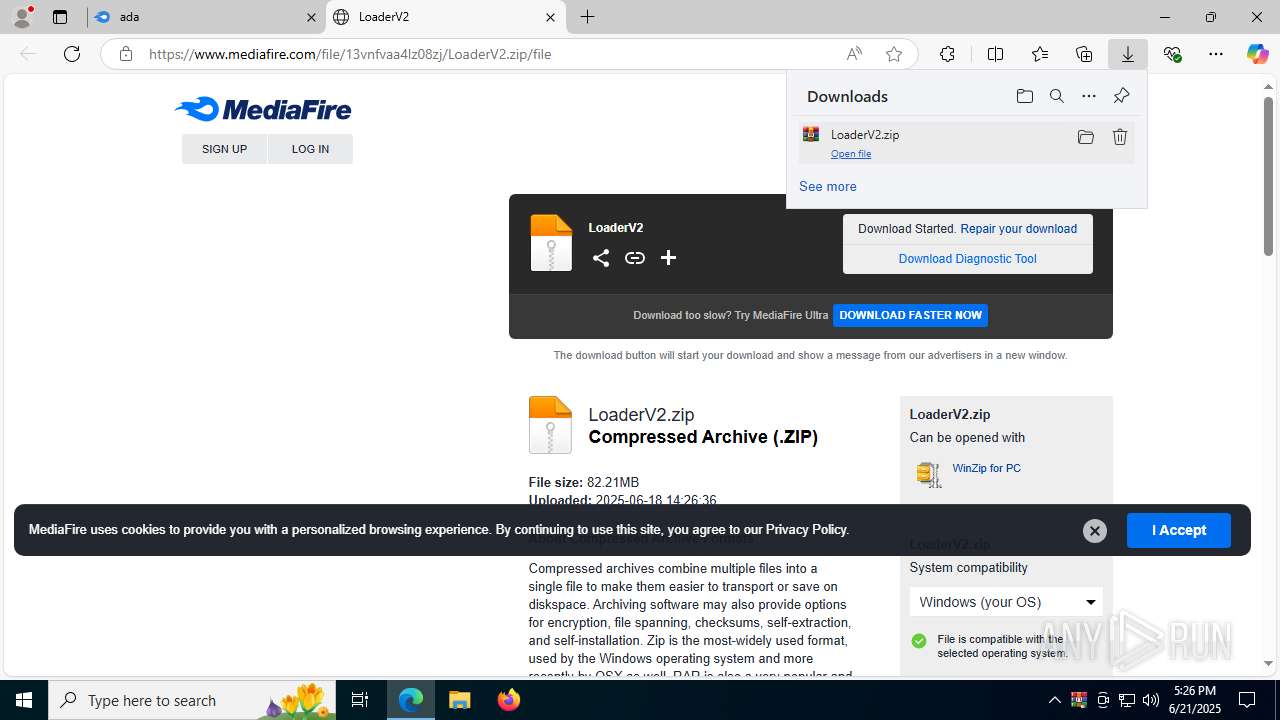
Task: Open downloads folder from Downloads panel header
Action: coord(1024,96)
